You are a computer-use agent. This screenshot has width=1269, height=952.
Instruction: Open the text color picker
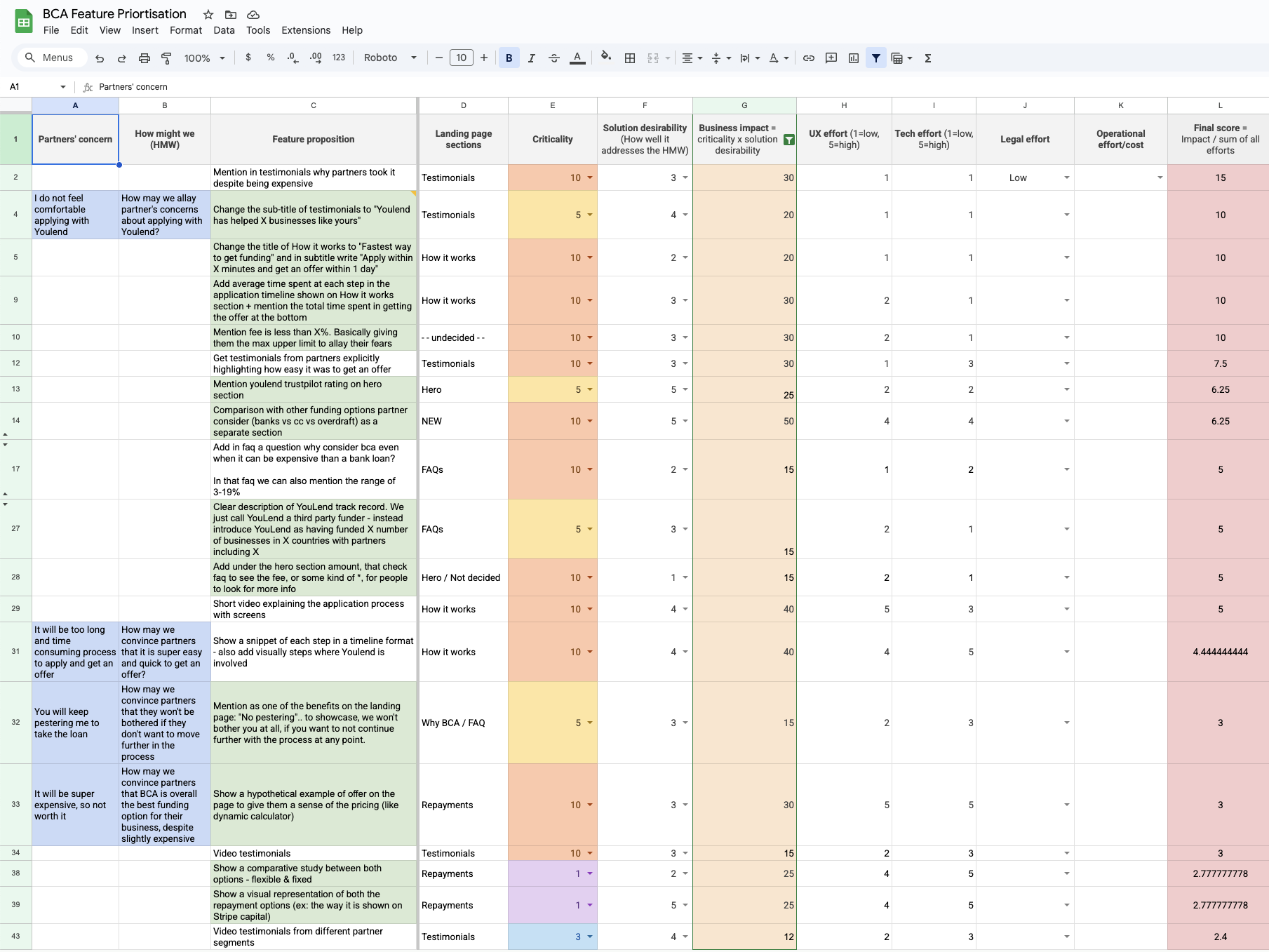[x=577, y=58]
